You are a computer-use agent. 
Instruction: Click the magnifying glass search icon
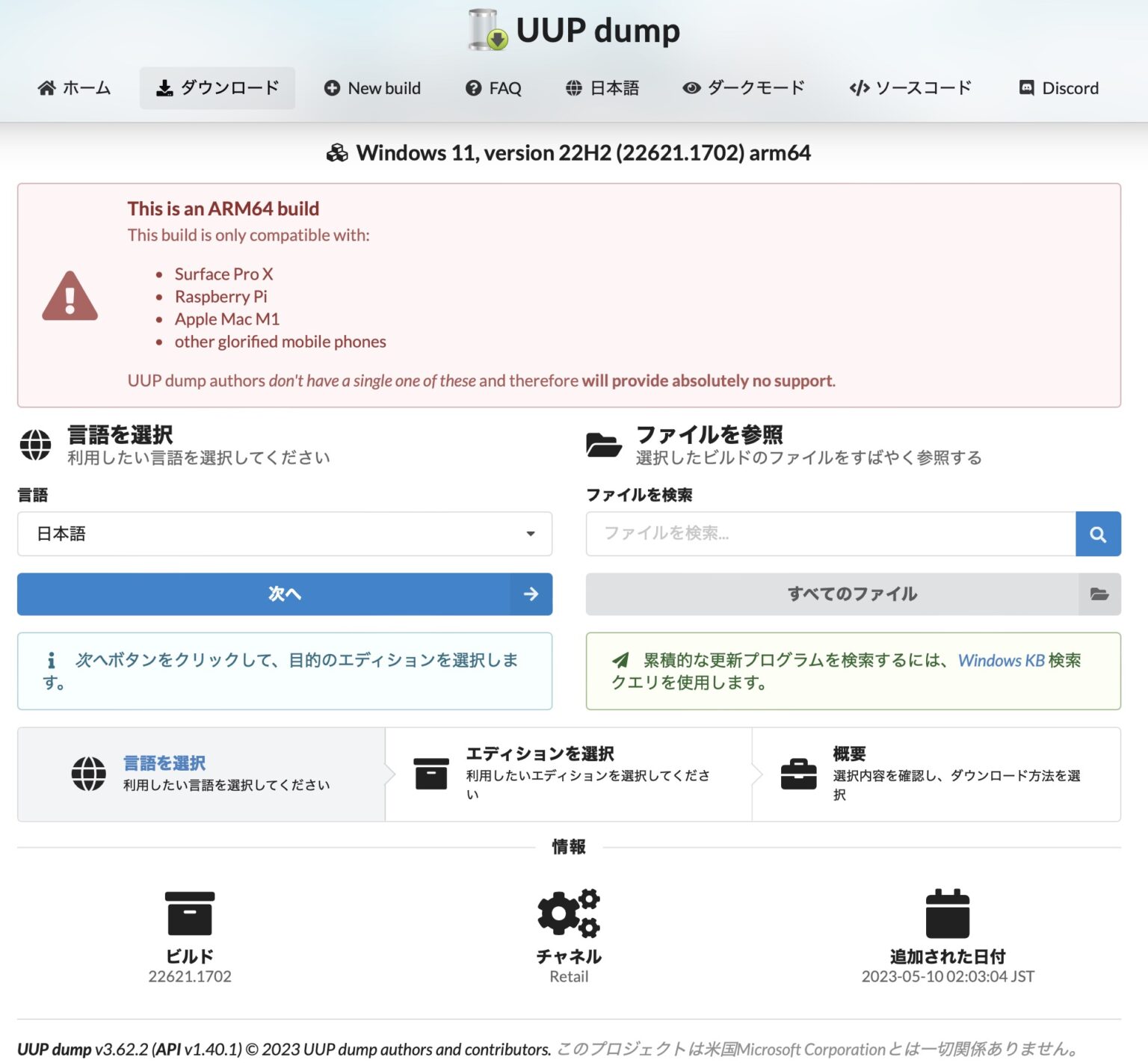[x=1098, y=534]
